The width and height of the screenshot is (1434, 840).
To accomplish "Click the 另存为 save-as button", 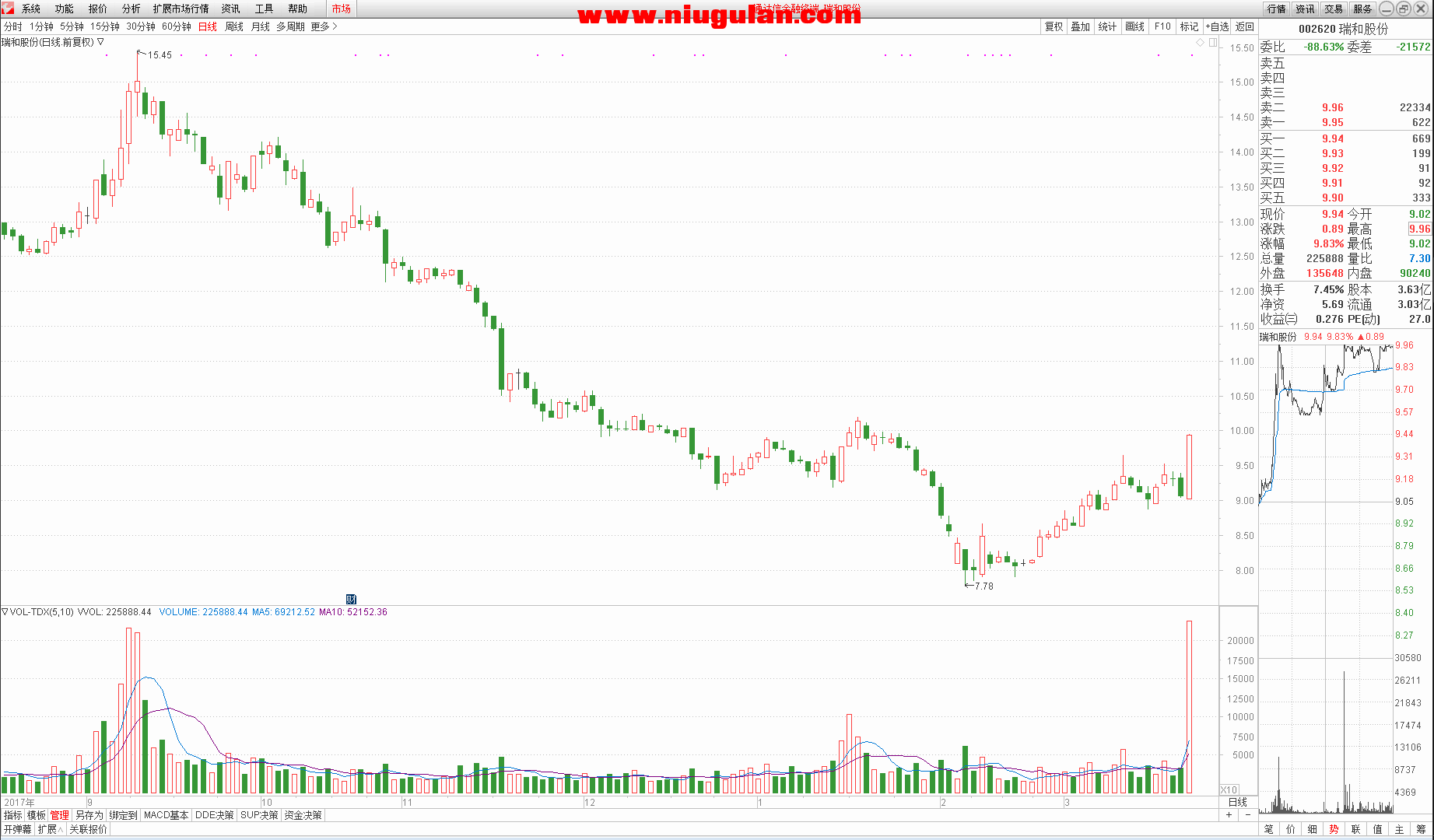I will pos(89,815).
